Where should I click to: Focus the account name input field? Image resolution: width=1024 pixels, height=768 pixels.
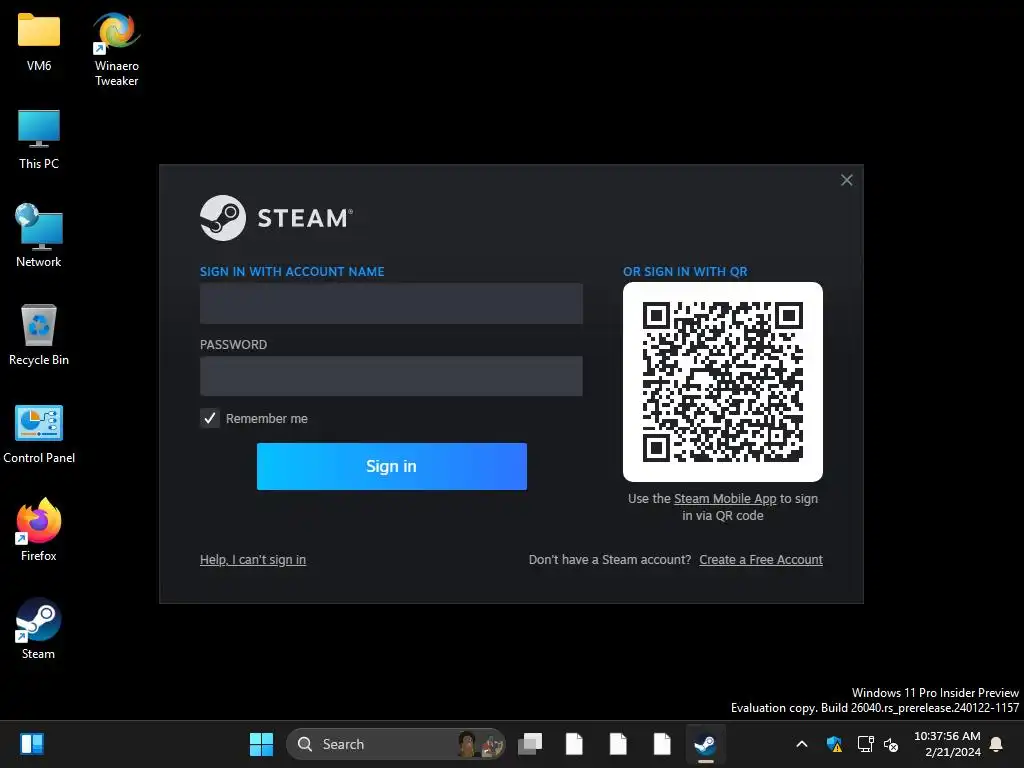click(x=391, y=304)
